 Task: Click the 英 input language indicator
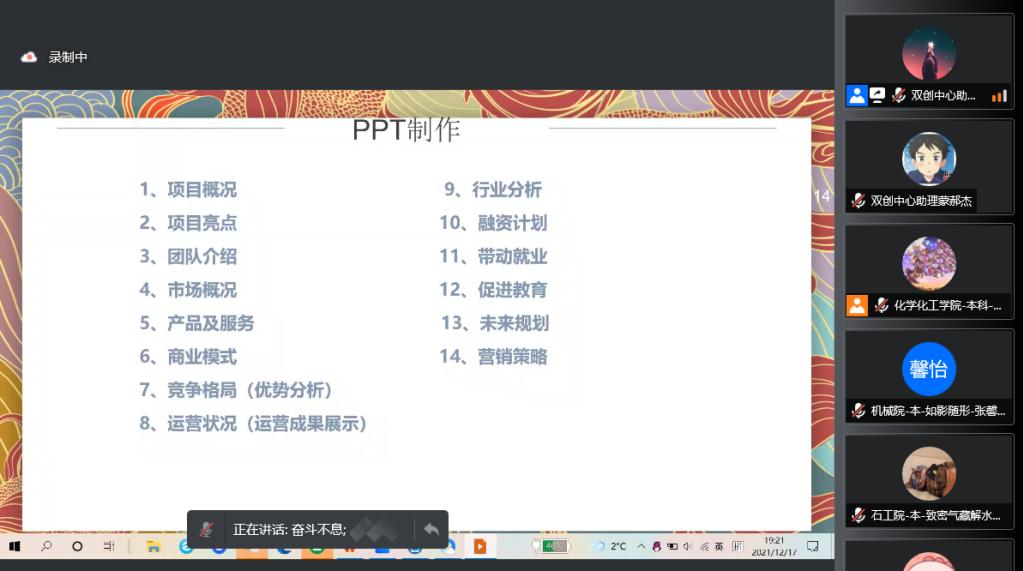[x=719, y=547]
